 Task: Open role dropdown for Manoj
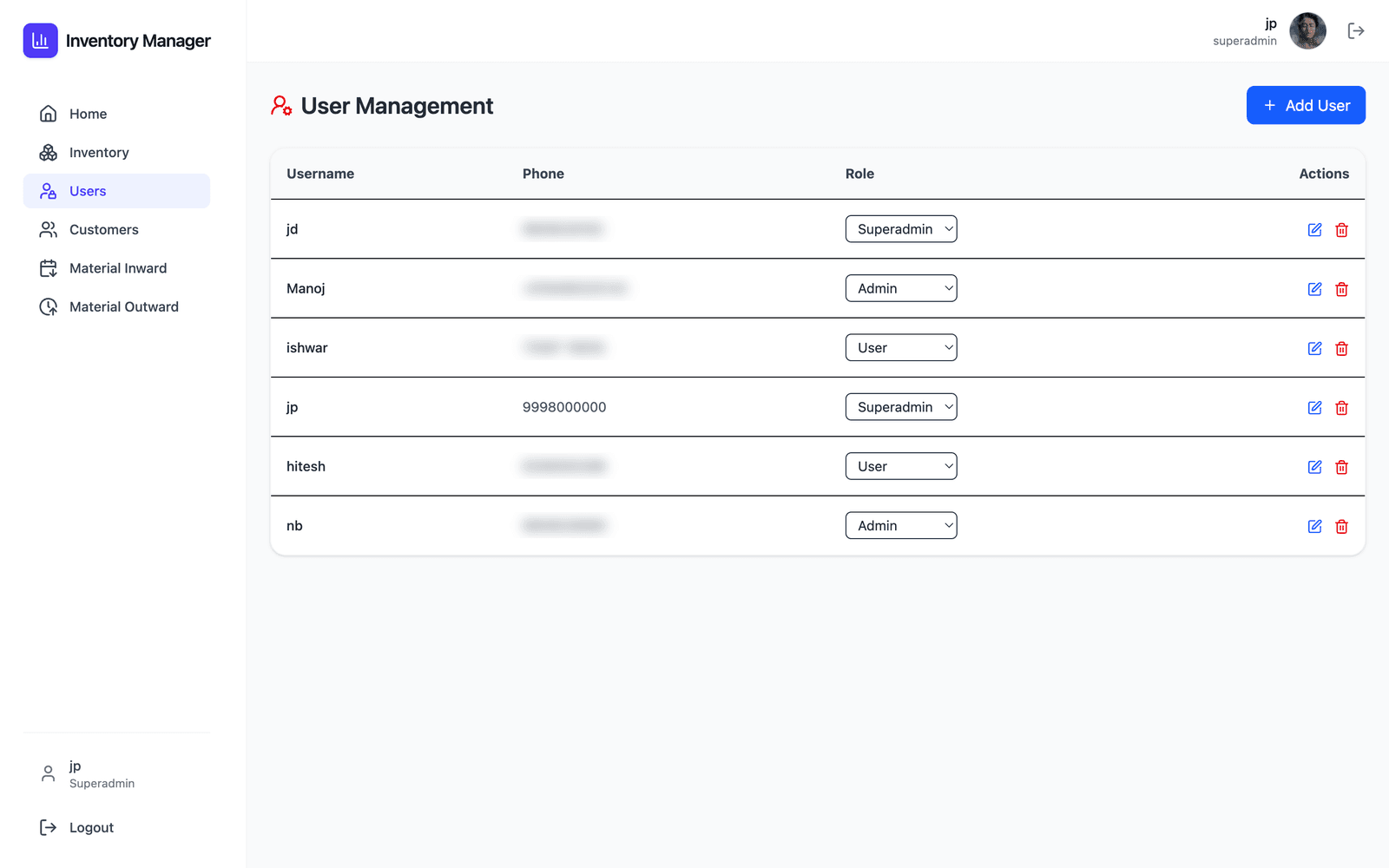tap(901, 288)
